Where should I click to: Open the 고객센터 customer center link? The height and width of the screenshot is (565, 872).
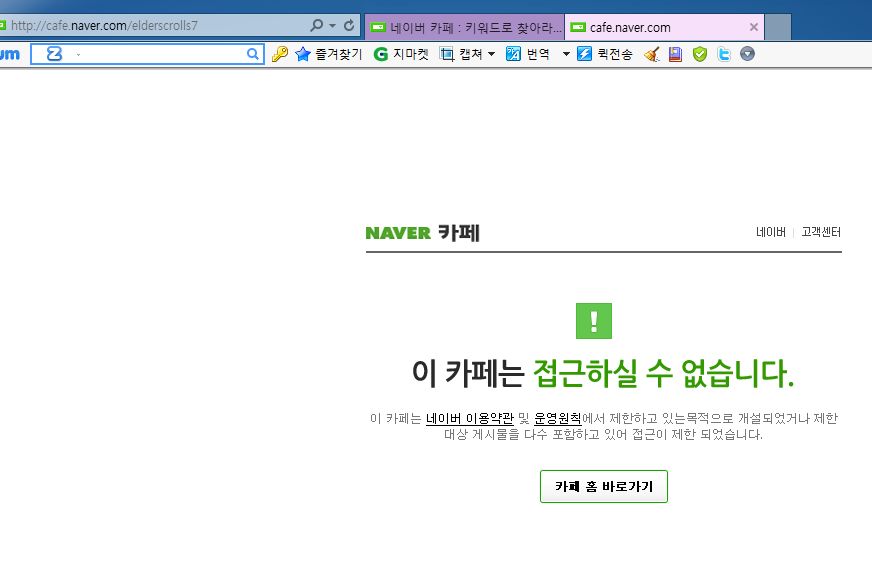(x=821, y=232)
